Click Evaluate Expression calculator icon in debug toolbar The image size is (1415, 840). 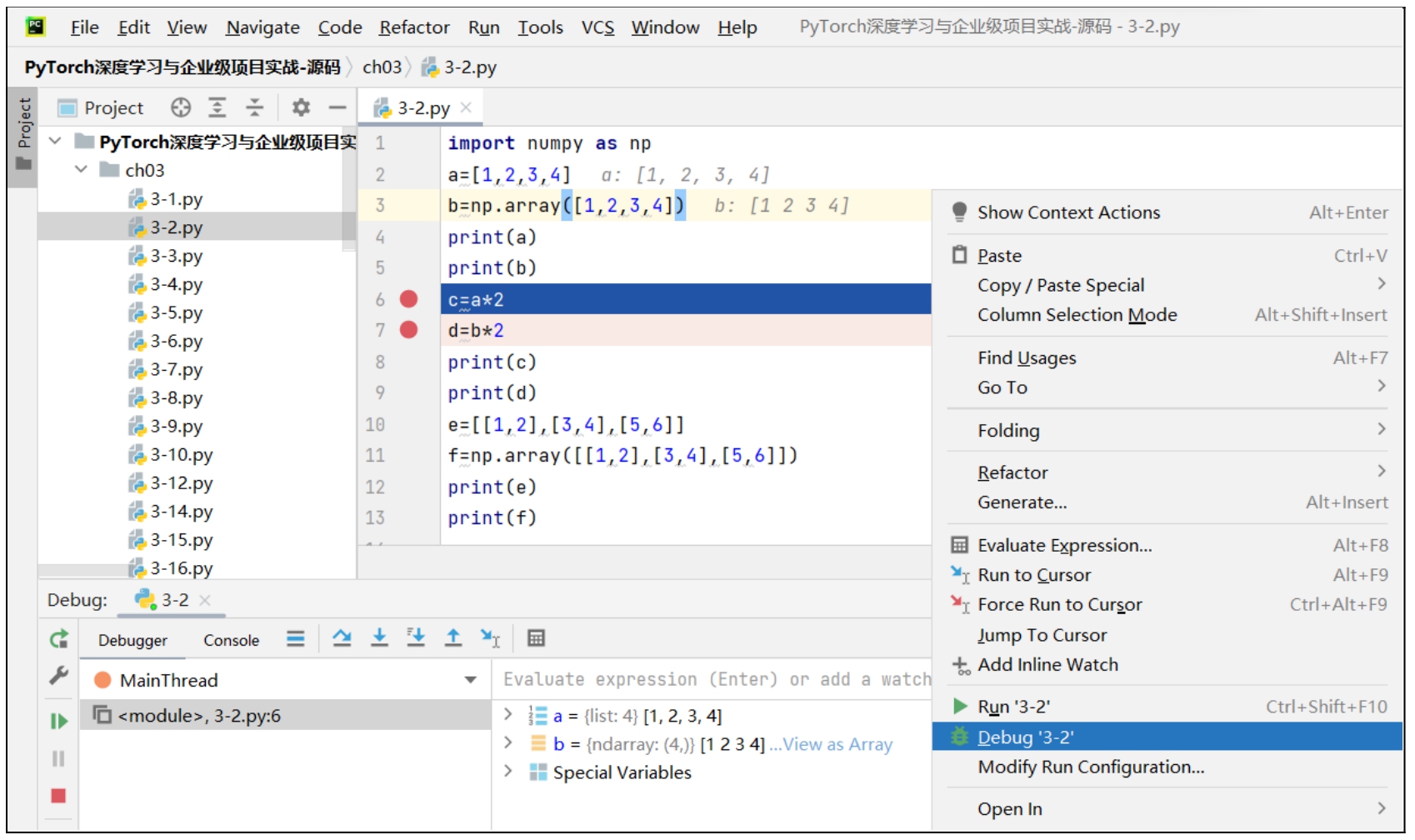tap(536, 638)
